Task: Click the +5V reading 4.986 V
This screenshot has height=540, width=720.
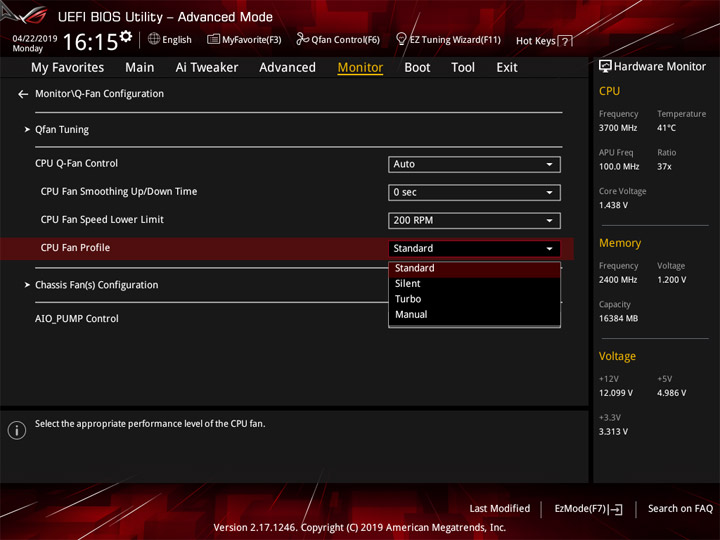Action: tap(672, 393)
